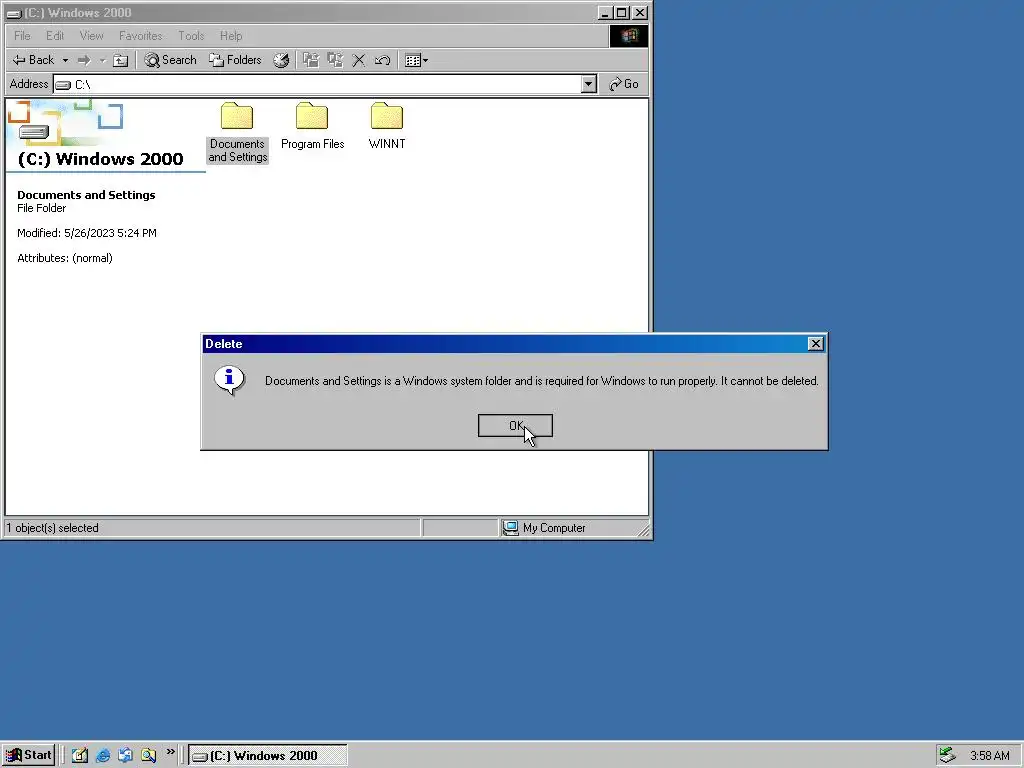Click the Forward arrow toolbar button
The width and height of the screenshot is (1024, 768).
(84, 60)
